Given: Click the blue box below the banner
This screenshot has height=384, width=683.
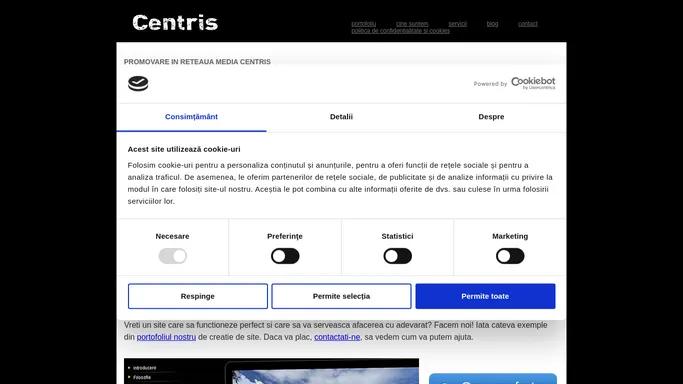Looking at the screenshot, I should point(493,378).
